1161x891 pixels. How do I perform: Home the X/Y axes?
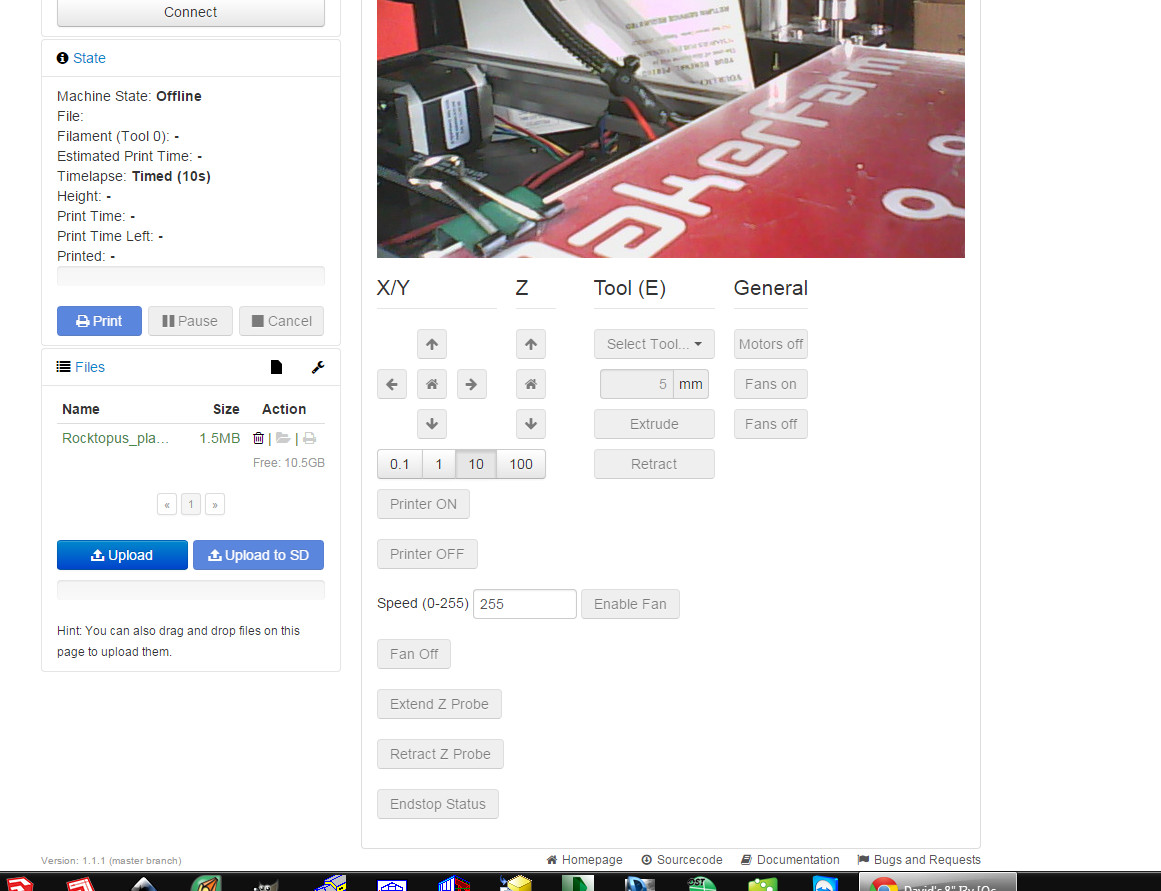tap(432, 384)
